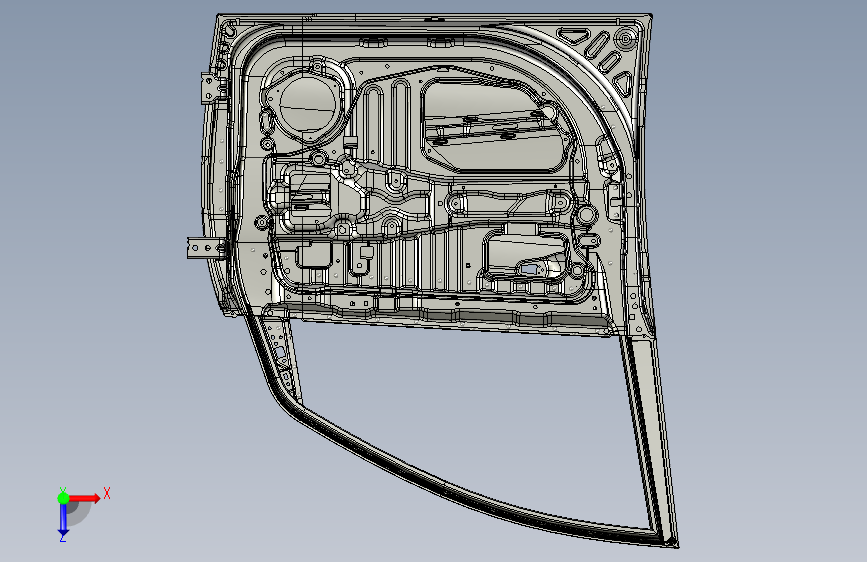Click the red "X" label beside the triad
Viewport: 867px width, 562px height.
click(x=107, y=493)
